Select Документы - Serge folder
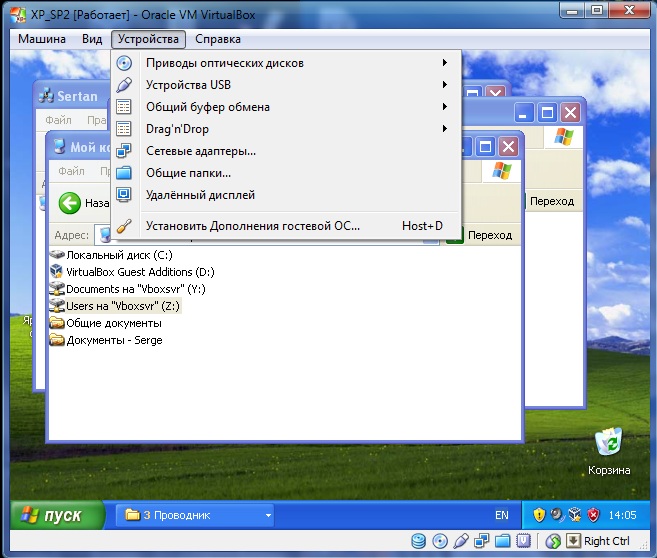The width and height of the screenshot is (657, 558). point(106,340)
